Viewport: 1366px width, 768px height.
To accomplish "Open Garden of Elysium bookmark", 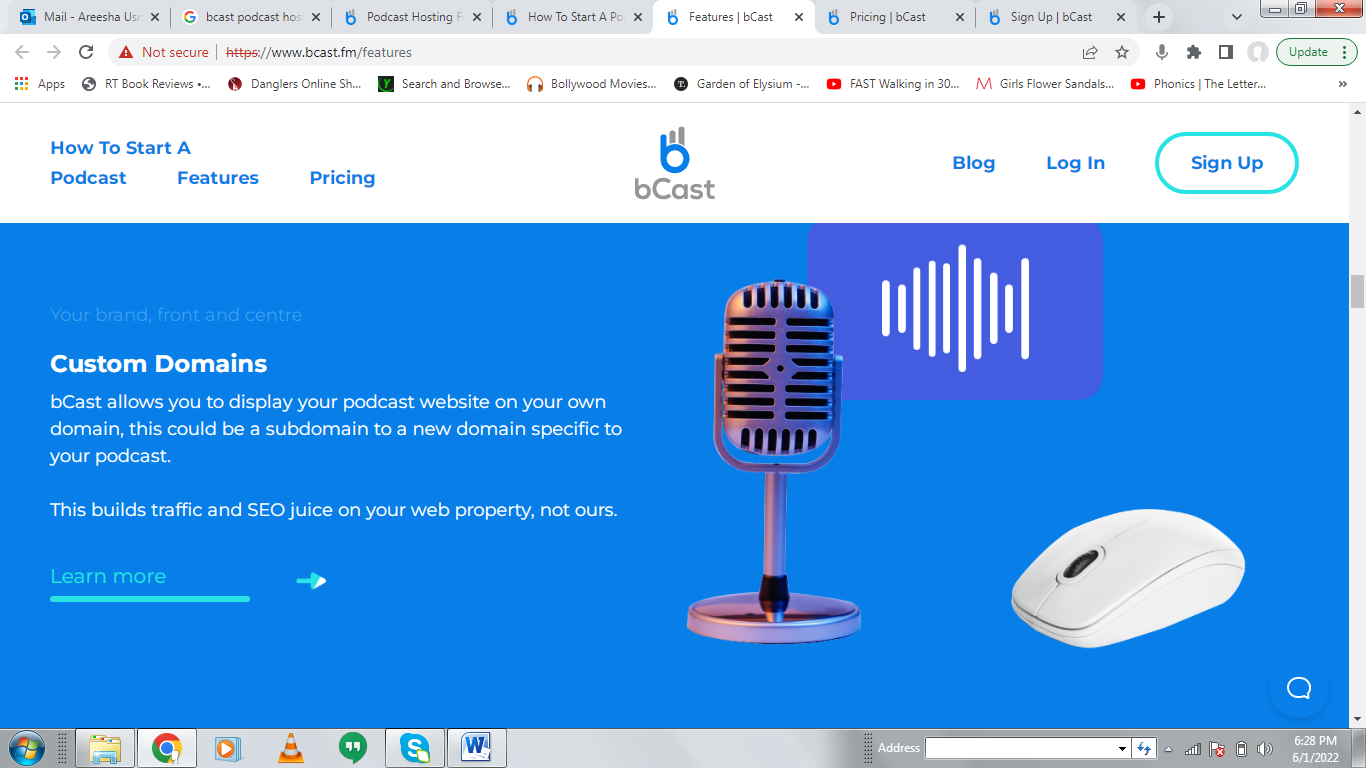I will point(742,84).
